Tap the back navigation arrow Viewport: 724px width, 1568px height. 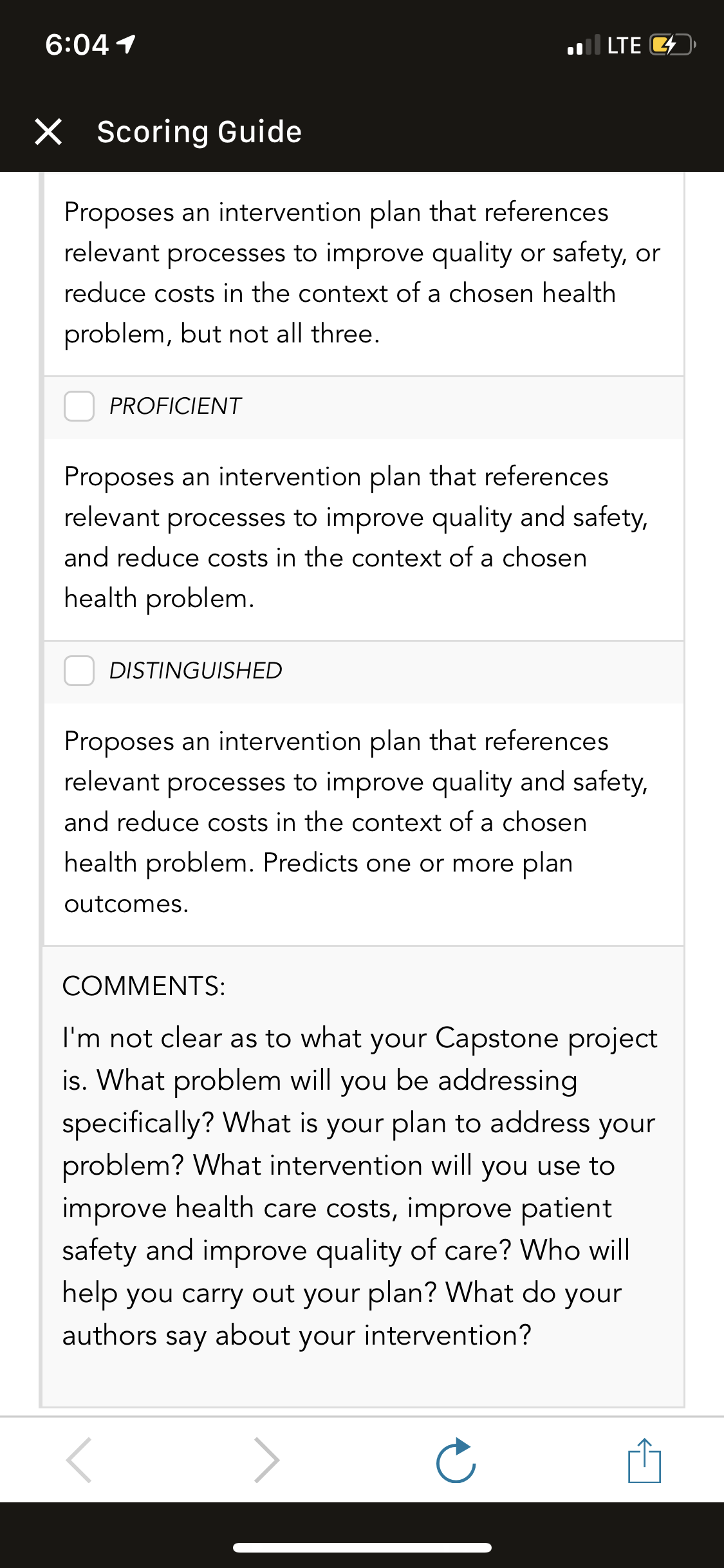(x=79, y=1460)
